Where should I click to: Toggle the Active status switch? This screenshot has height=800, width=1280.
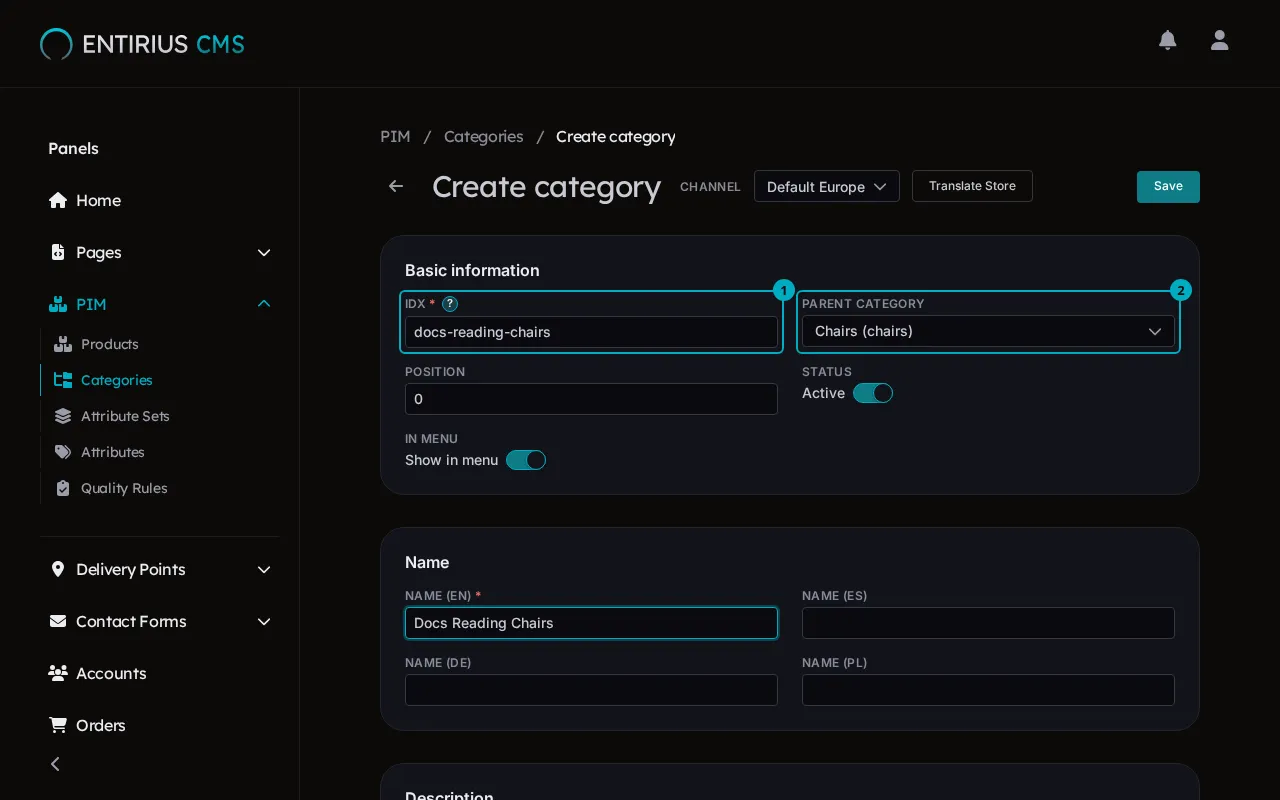[x=873, y=393]
